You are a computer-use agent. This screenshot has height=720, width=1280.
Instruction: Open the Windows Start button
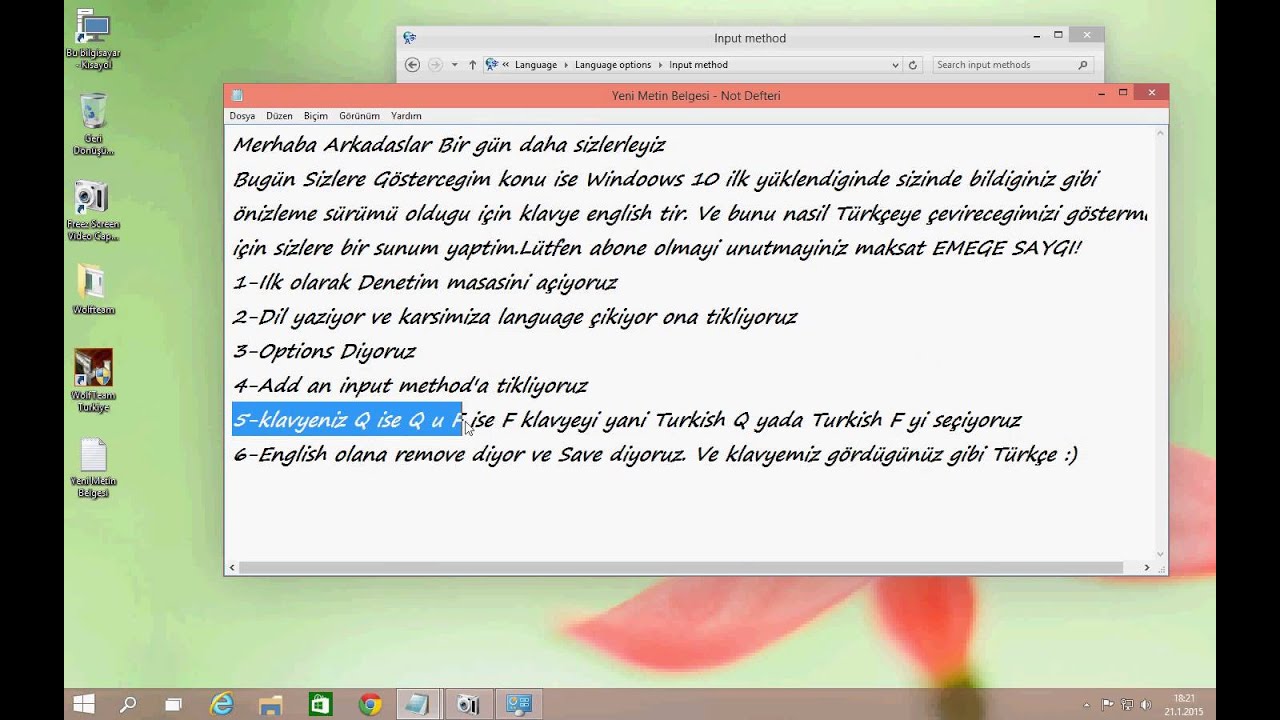[x=84, y=704]
